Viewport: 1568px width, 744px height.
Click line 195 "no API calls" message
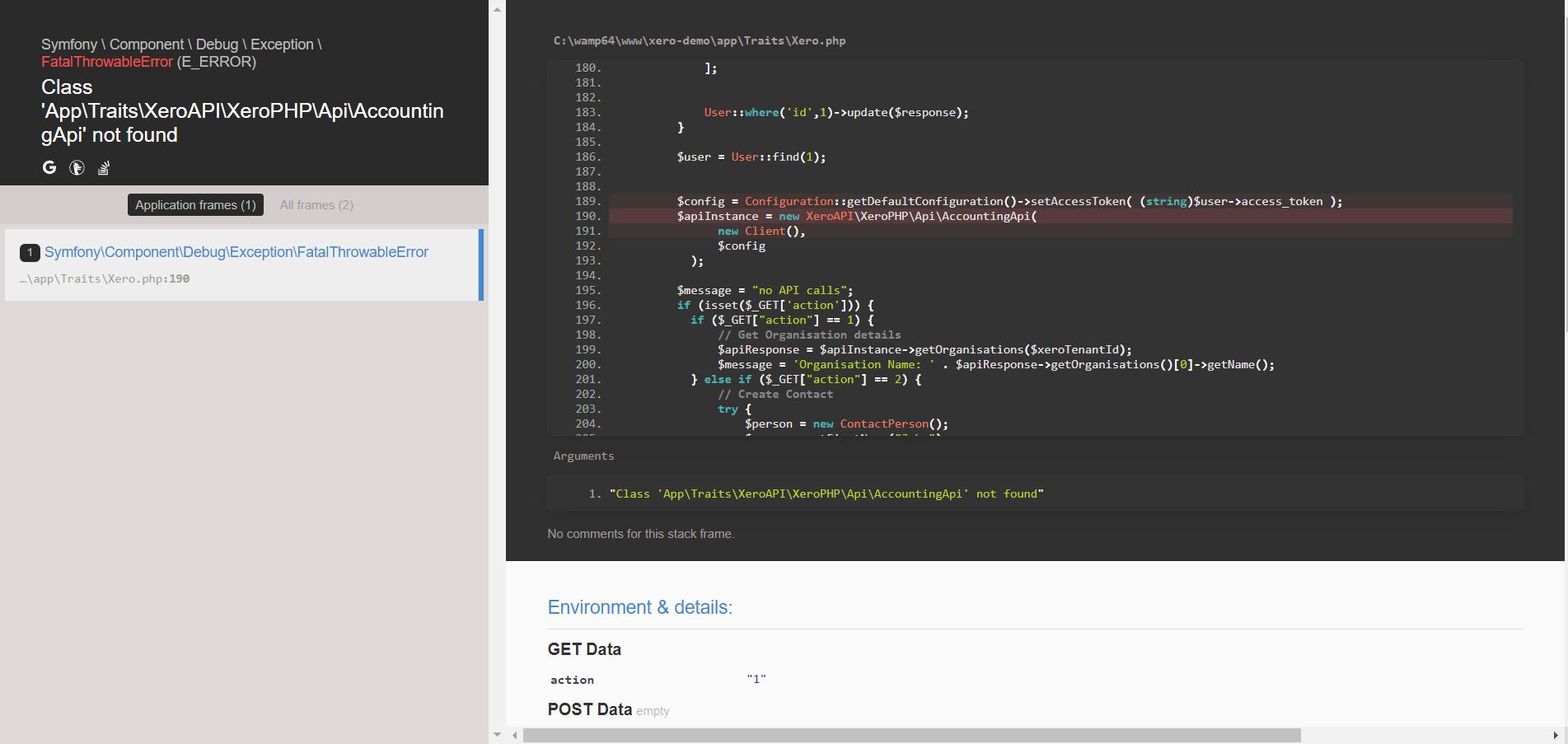tap(765, 290)
